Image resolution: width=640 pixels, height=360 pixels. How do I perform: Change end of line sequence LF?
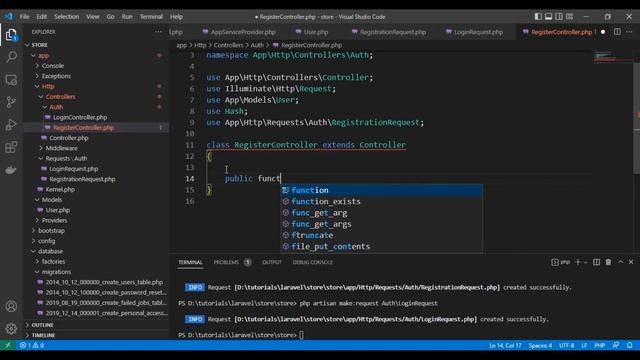[584, 345]
